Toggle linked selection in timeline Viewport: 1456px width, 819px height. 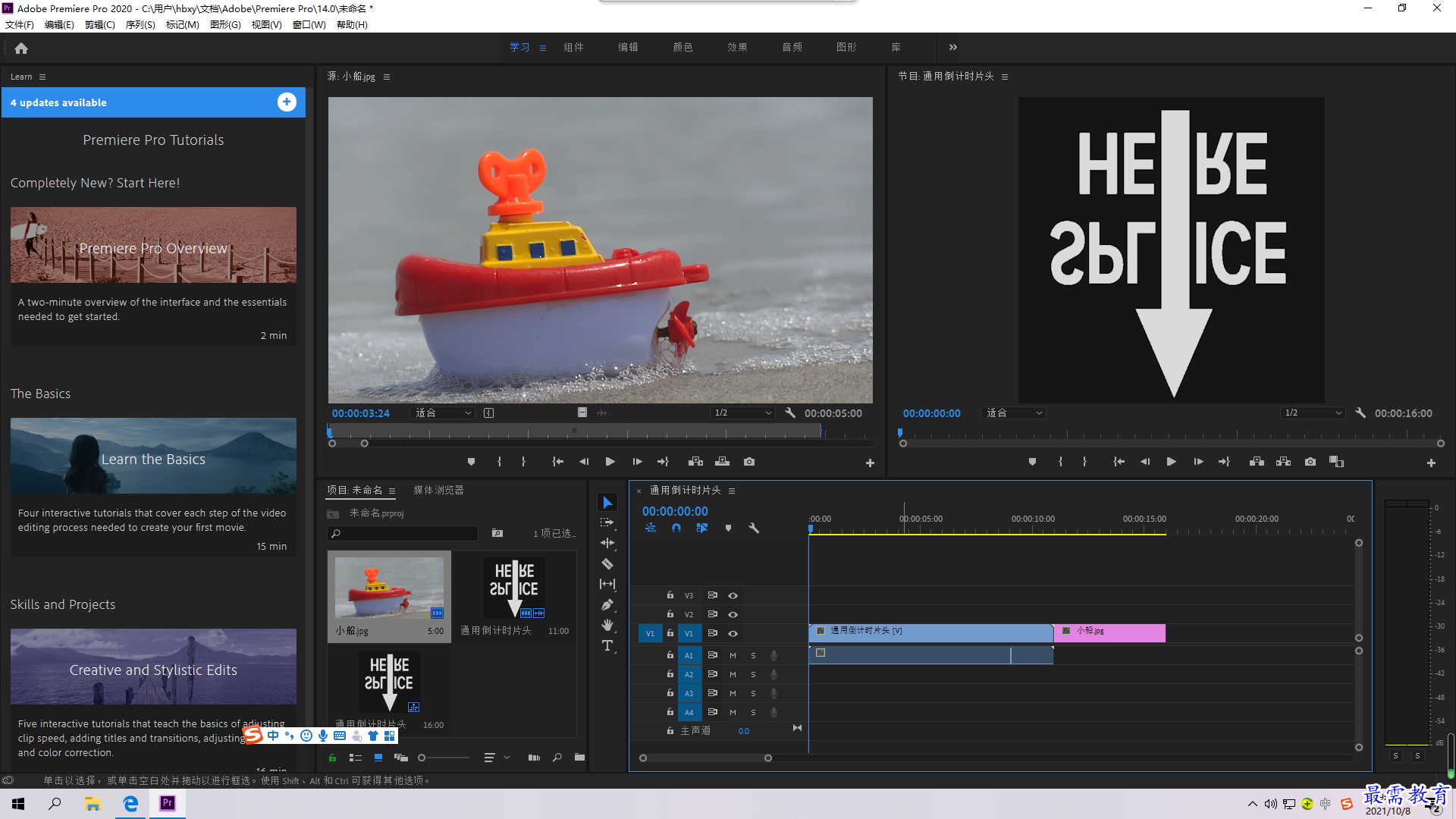click(702, 528)
